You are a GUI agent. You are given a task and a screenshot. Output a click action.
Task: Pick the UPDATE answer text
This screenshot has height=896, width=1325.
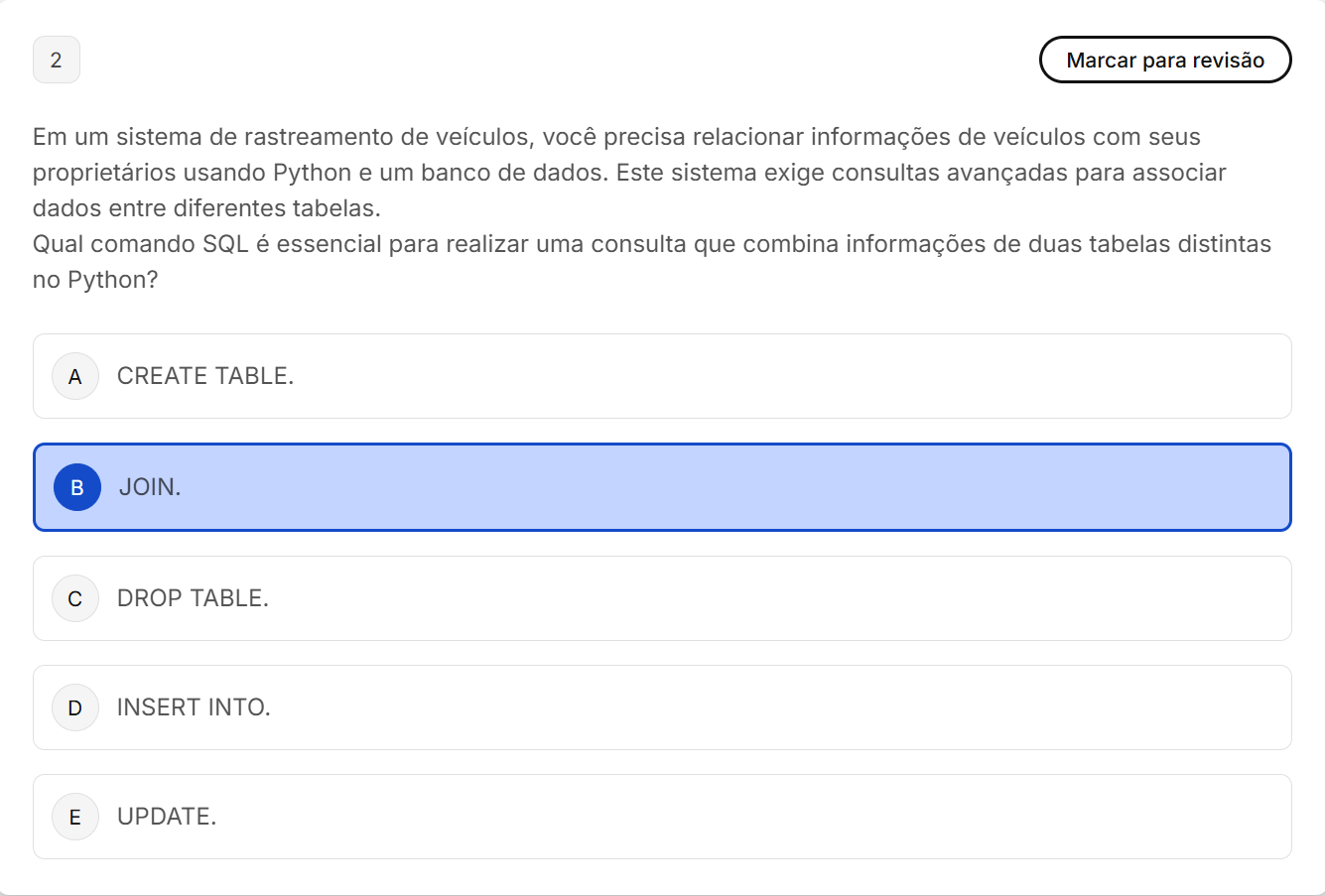[167, 817]
